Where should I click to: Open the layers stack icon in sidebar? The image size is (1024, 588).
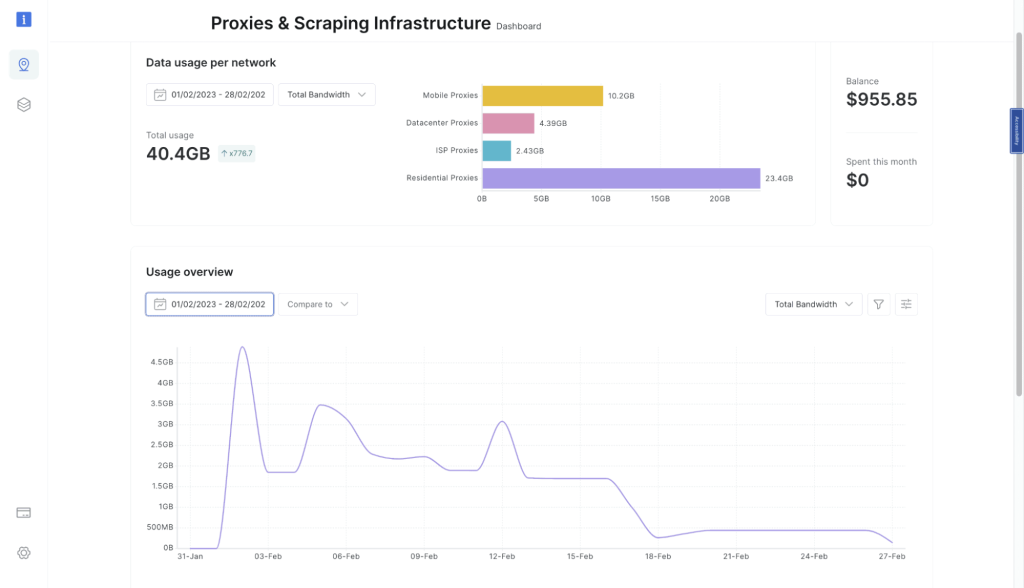pyautogui.click(x=23, y=105)
